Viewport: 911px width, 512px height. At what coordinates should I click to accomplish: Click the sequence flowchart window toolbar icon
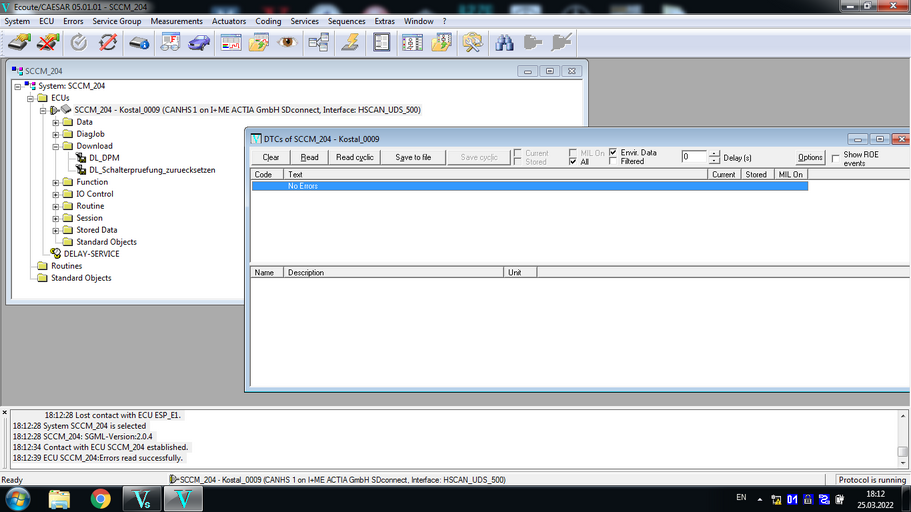click(413, 42)
